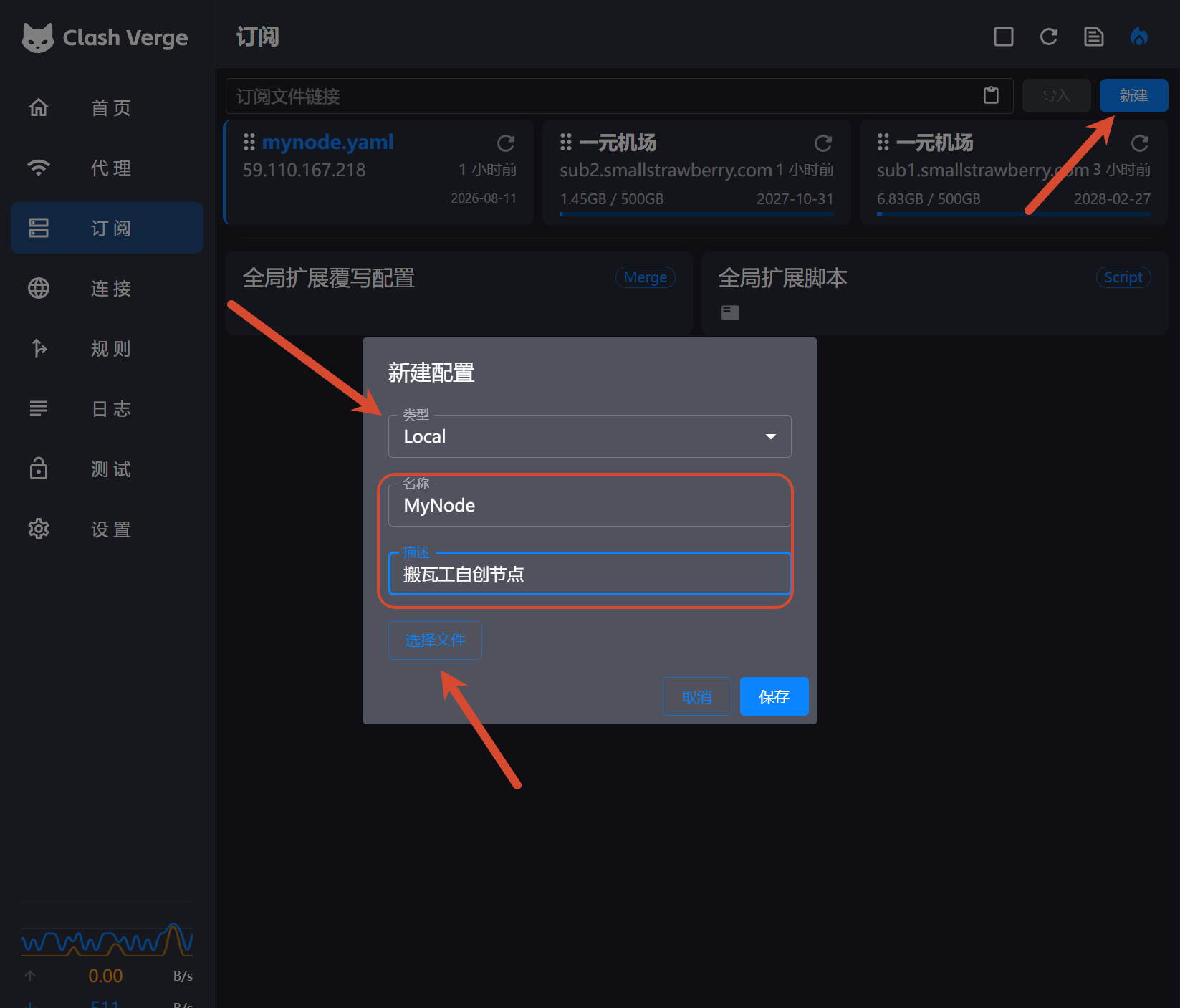Select the mynode.yaml profile title
The height and width of the screenshot is (1008, 1180).
coord(327,142)
